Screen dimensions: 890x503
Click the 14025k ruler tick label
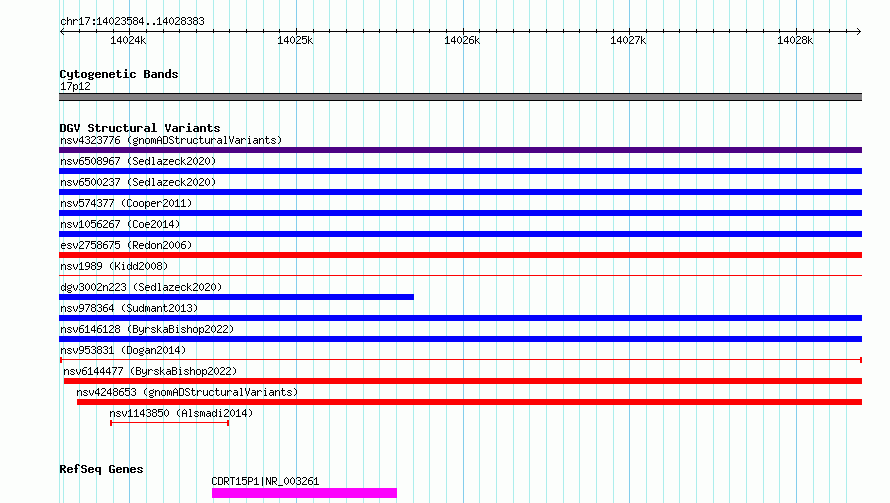click(295, 40)
